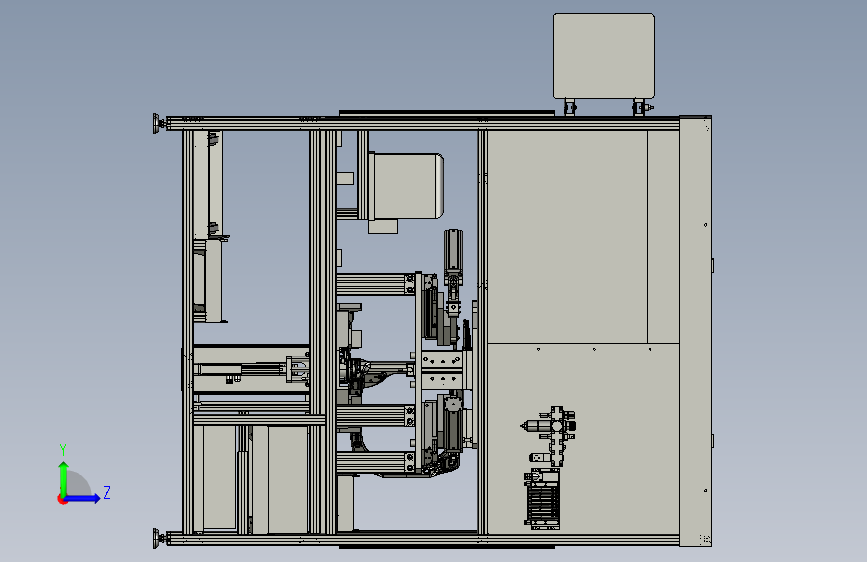Select the electric motor housing inside the frame
The image size is (867, 562).
(406, 186)
